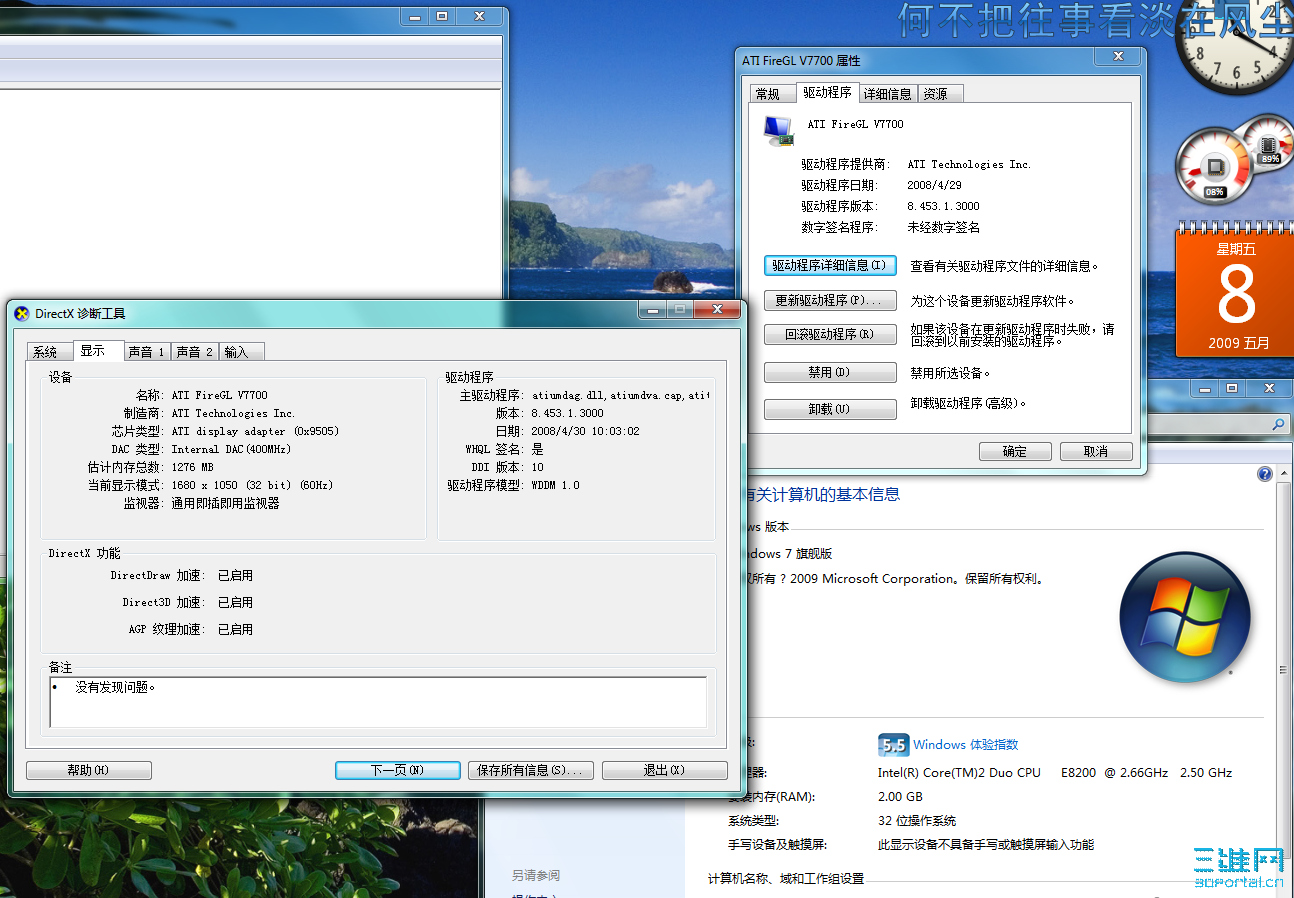Click the 帮助(H) button in DirectX tool

coord(89,770)
